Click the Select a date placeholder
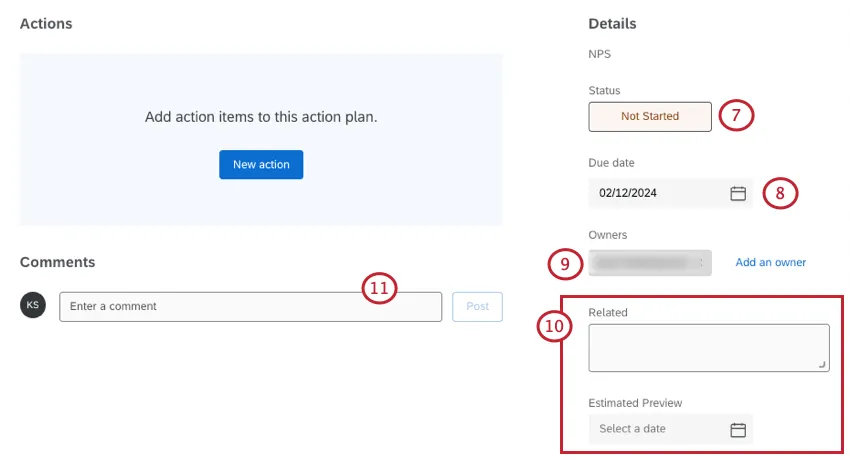850x460 pixels. (632, 429)
